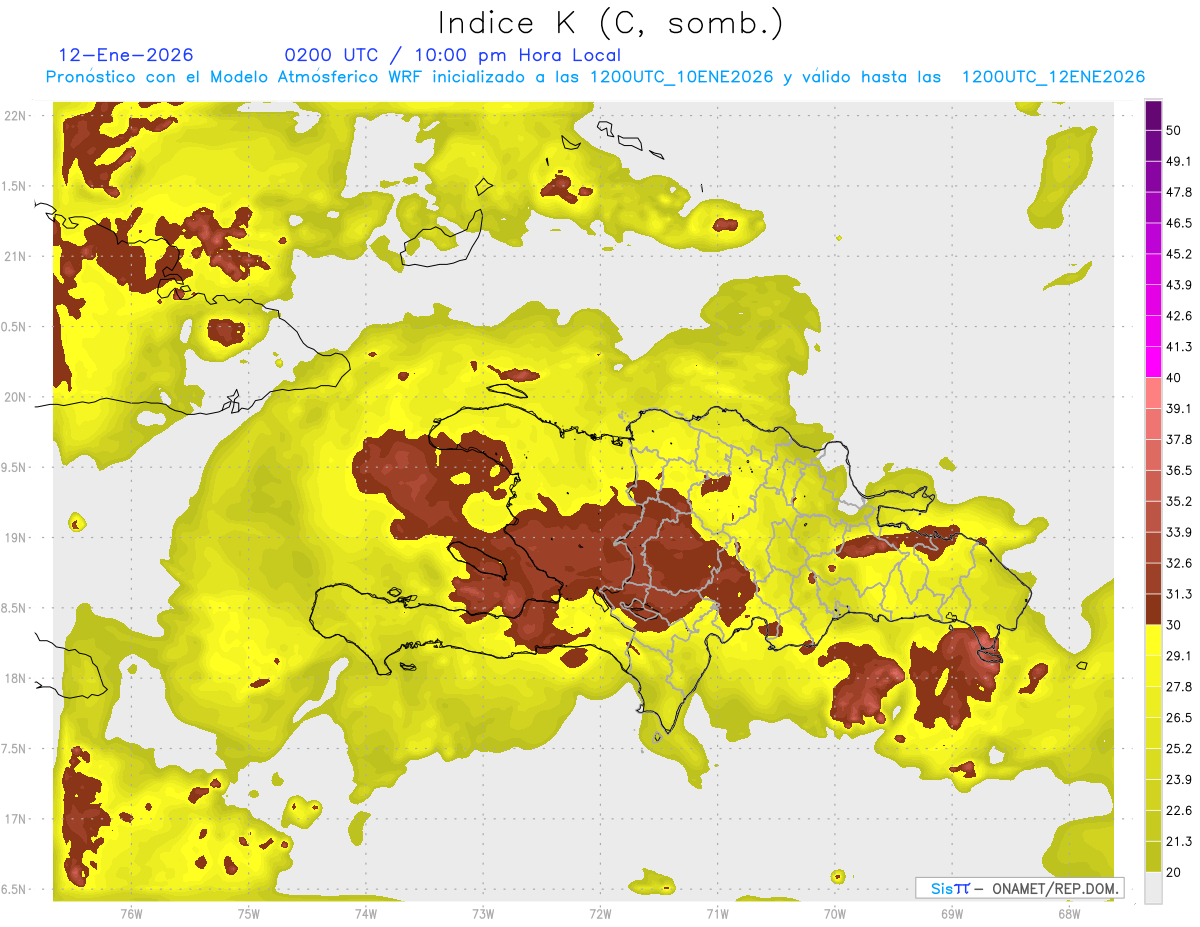Click the "17N" latitude label
The height and width of the screenshot is (927, 1200).
tap(16, 819)
